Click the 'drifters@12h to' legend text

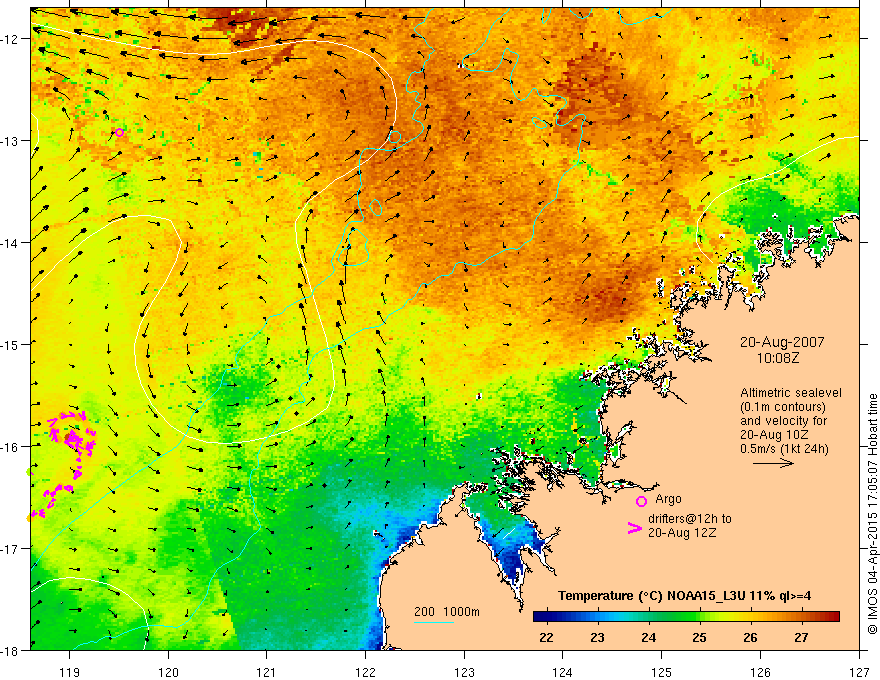pyautogui.click(x=690, y=519)
